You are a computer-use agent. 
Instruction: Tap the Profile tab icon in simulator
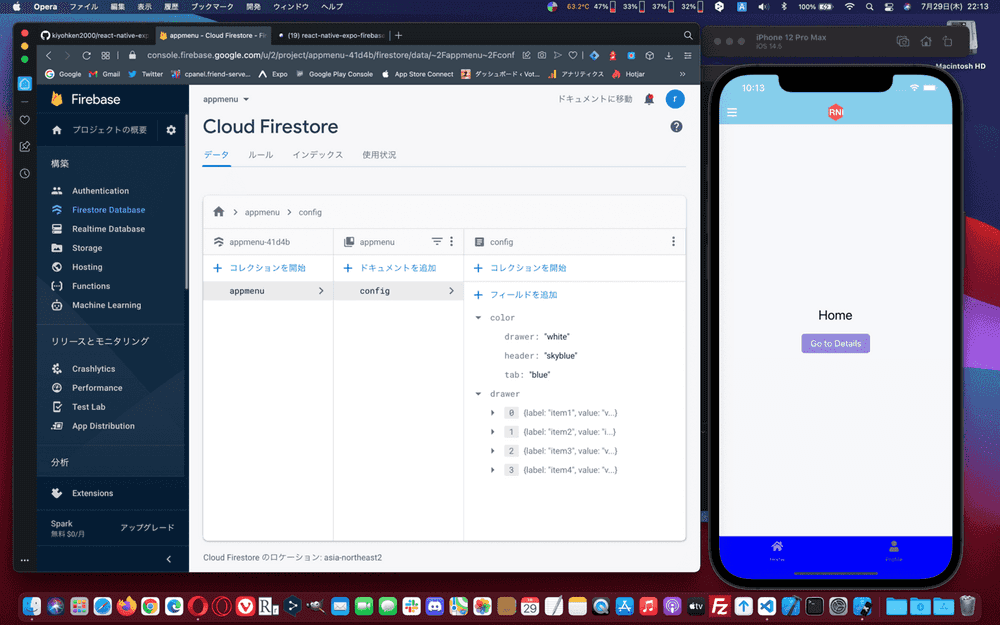tap(893, 547)
